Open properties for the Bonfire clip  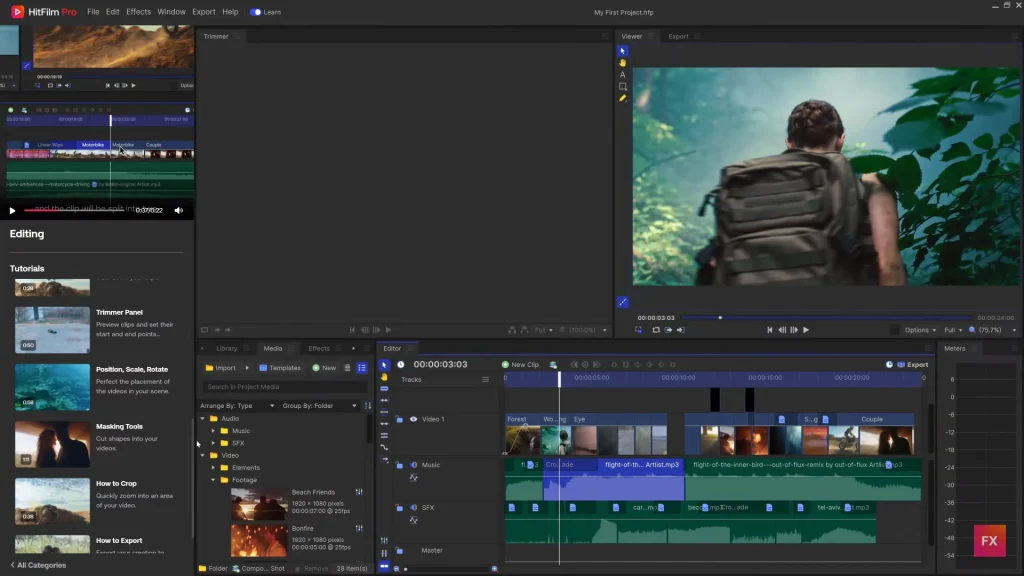(x=359, y=528)
